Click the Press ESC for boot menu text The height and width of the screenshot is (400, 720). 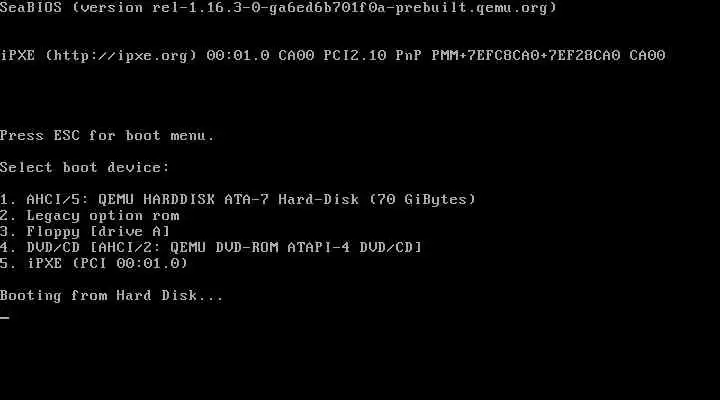[107, 135]
